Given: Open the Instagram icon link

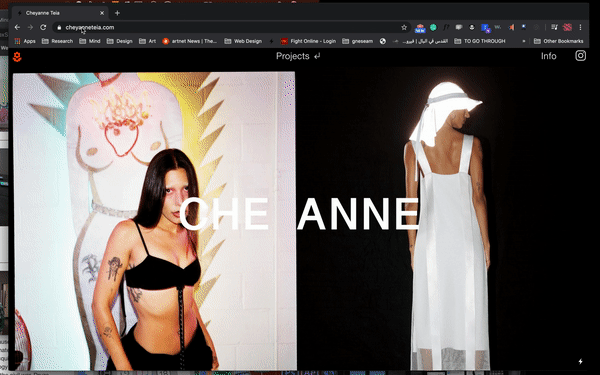Looking at the screenshot, I should (x=580, y=55).
